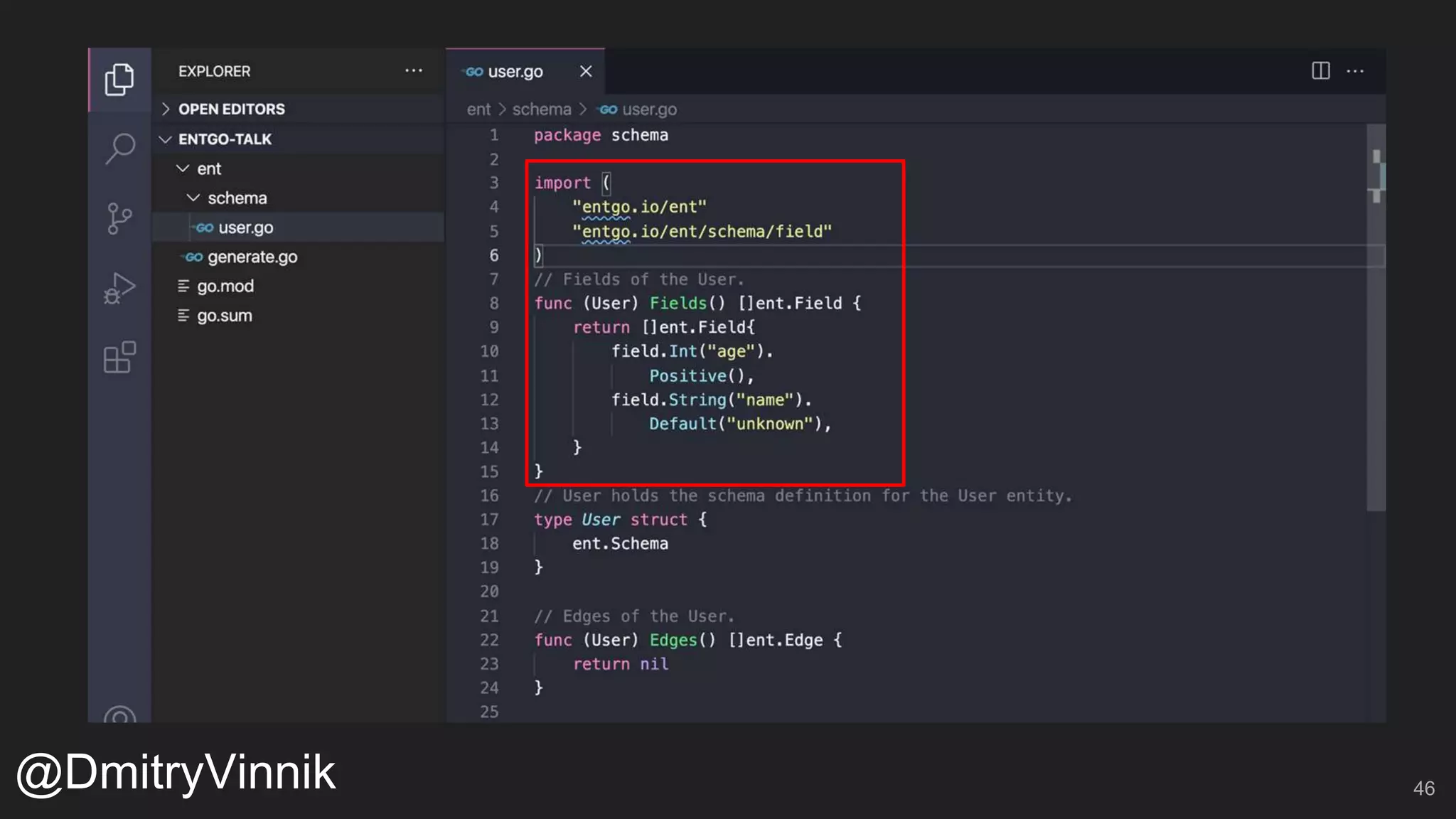Select the user.go tab
Screen dimensions: 1456x819
515,72
